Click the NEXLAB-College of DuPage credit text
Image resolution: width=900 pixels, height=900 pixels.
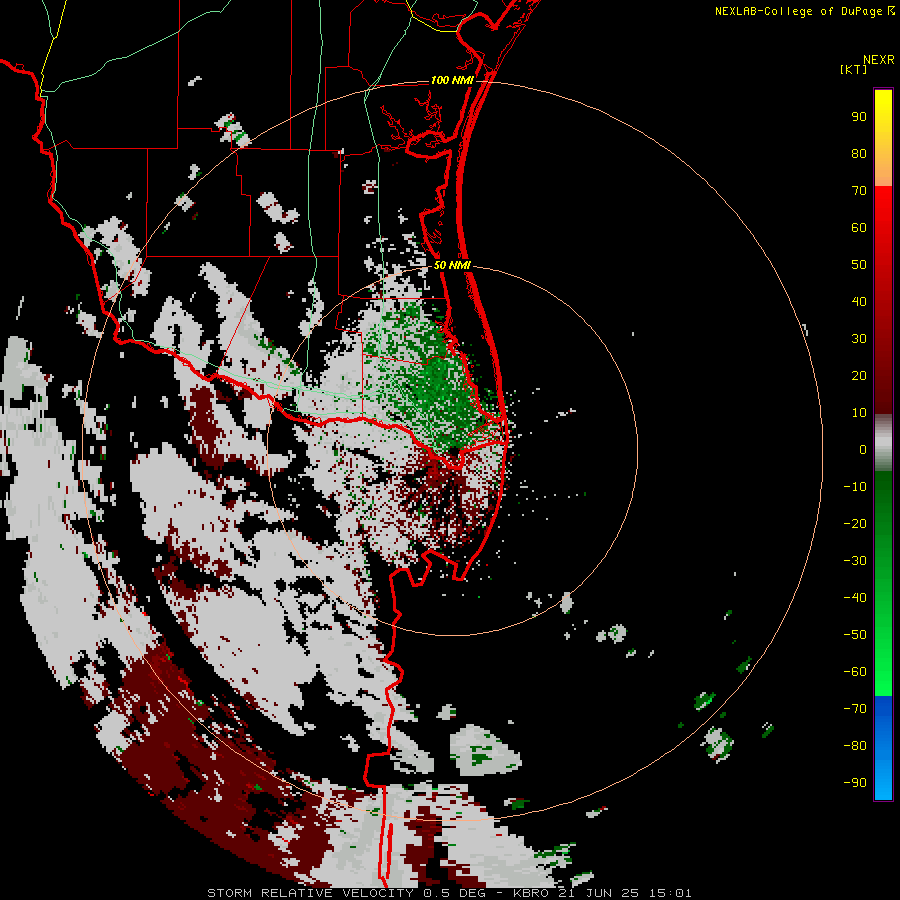799,11
